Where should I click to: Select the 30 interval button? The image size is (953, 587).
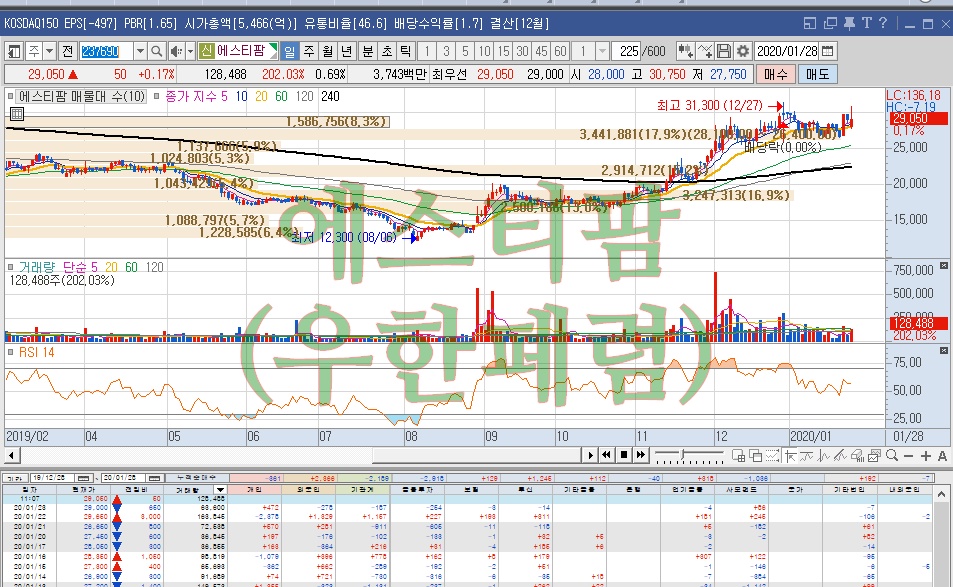[x=522, y=51]
